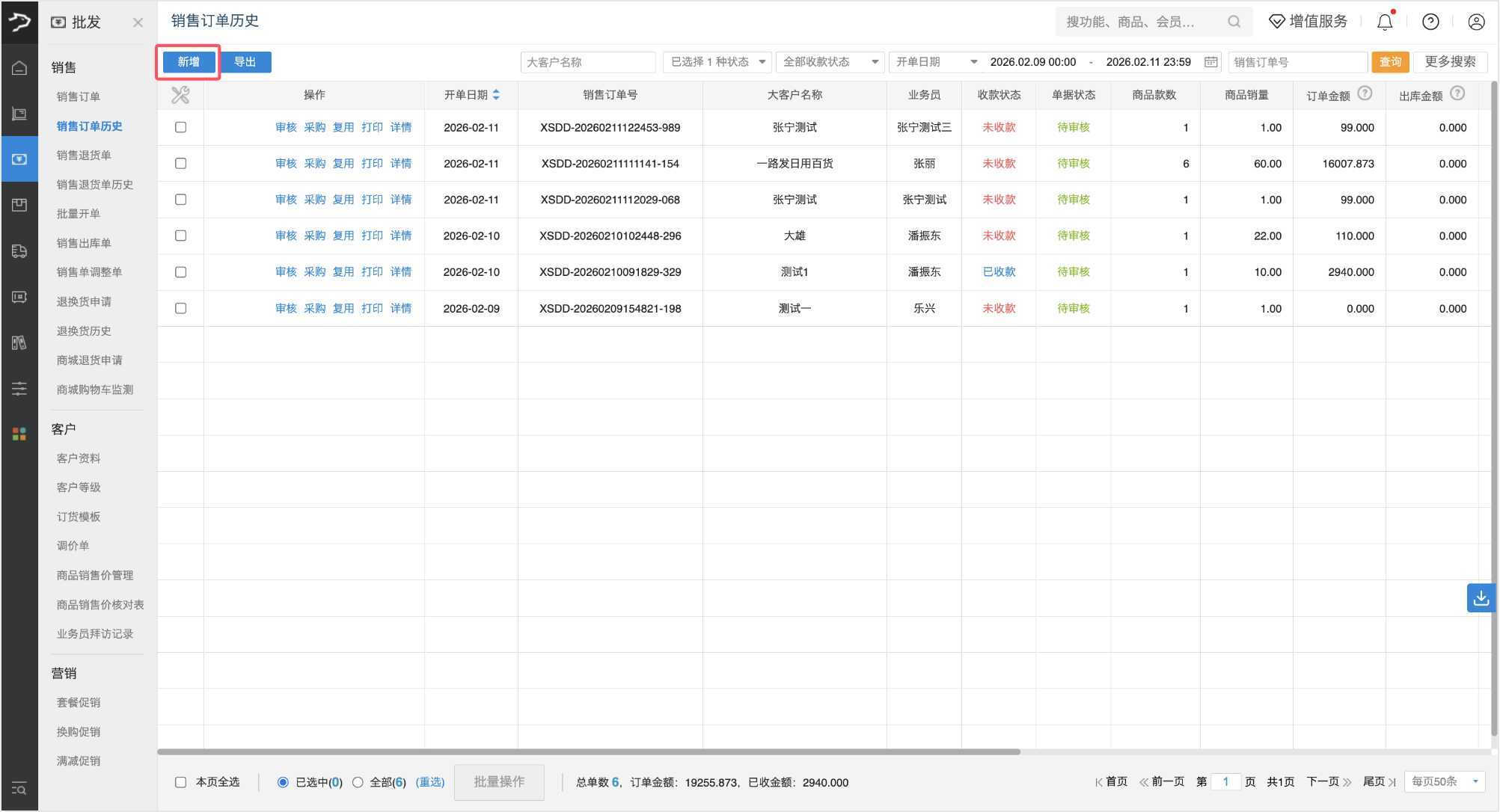The height and width of the screenshot is (812, 1500).
Task: Click the orange 查询 button
Action: pos(1390,62)
